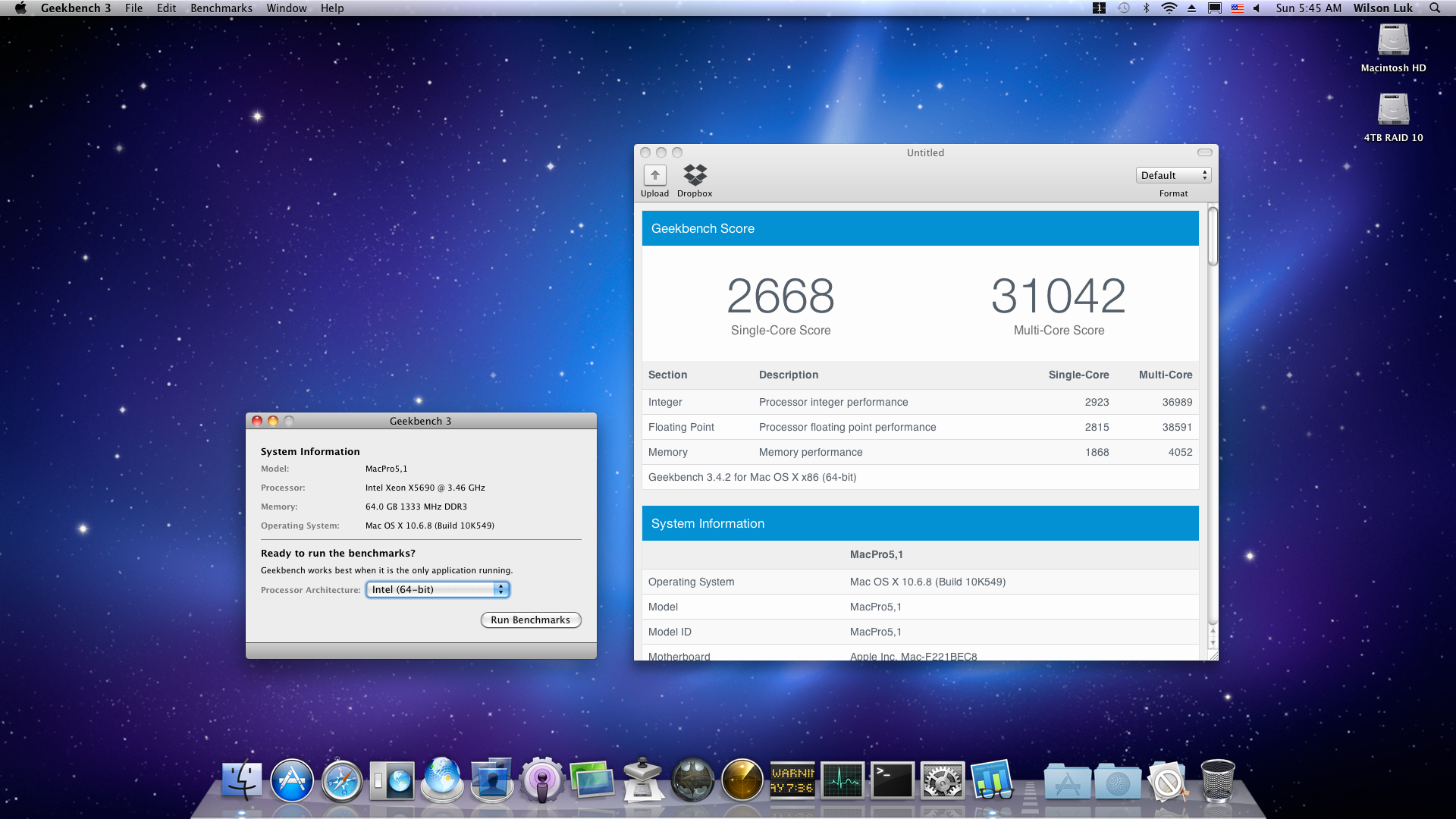Image resolution: width=1456 pixels, height=819 pixels.
Task: Click the Geekbench 3 window title bar
Action: pos(421,421)
